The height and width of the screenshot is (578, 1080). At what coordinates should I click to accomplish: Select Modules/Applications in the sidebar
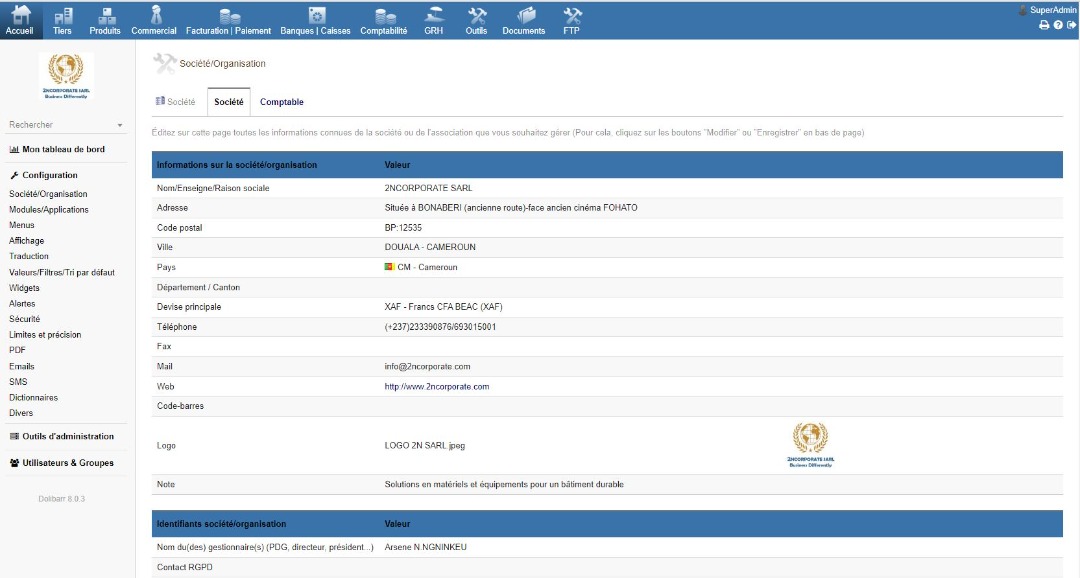[x=49, y=210]
